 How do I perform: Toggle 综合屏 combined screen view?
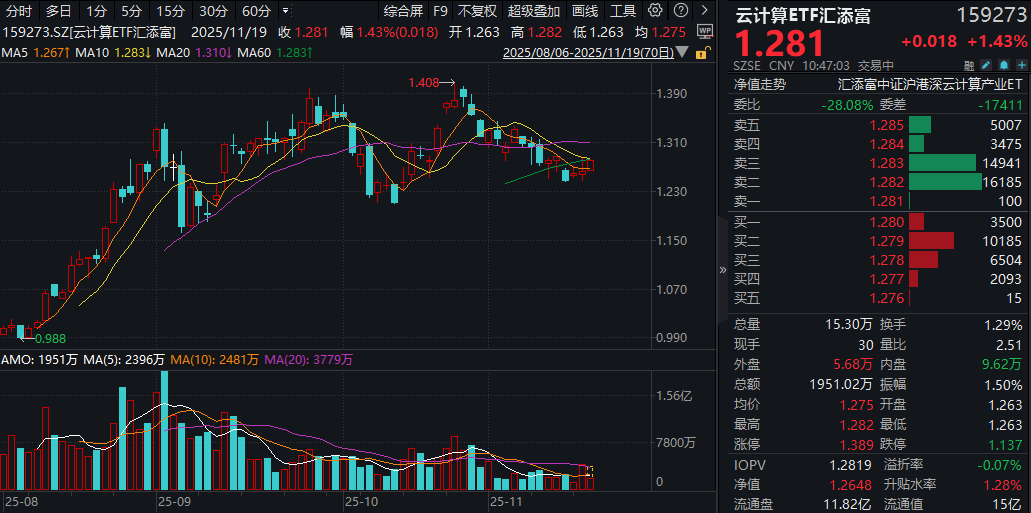403,11
